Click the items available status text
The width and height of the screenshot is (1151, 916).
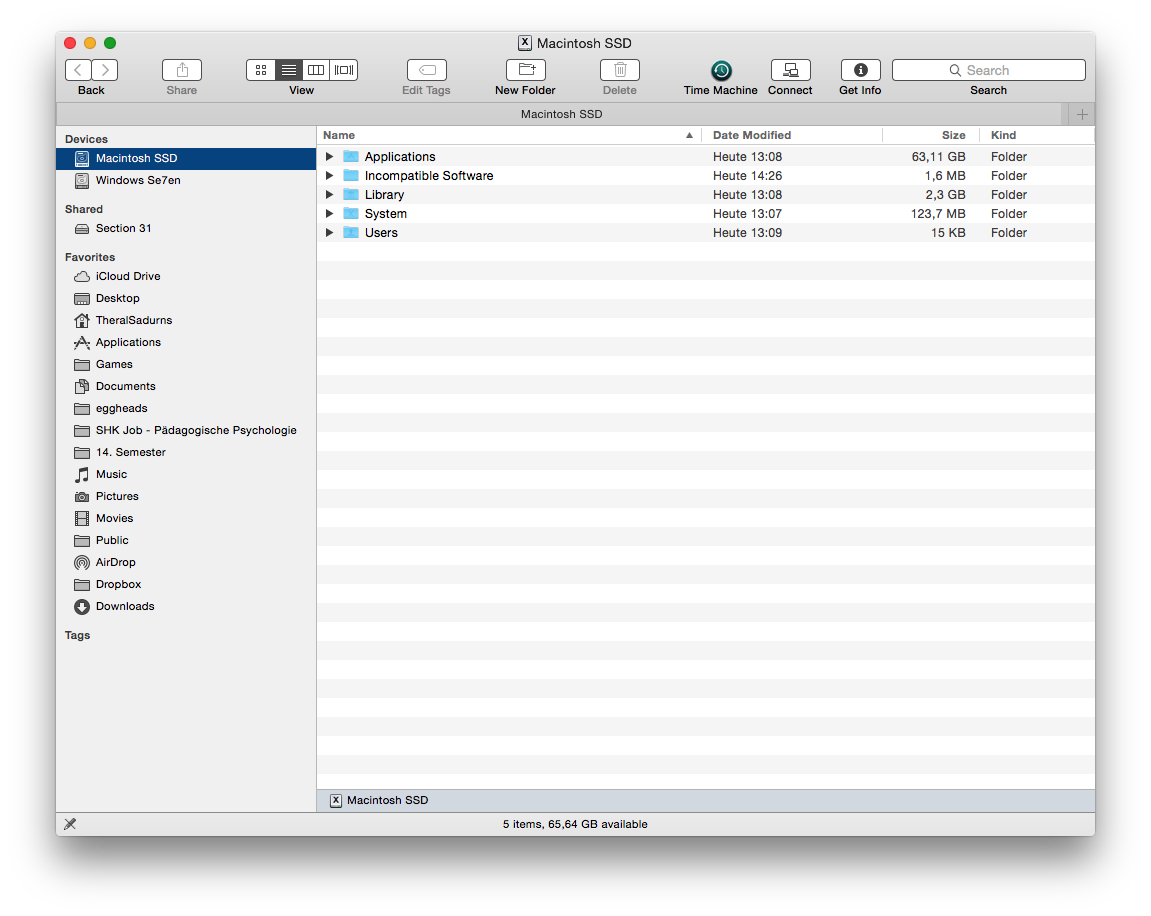pos(576,824)
